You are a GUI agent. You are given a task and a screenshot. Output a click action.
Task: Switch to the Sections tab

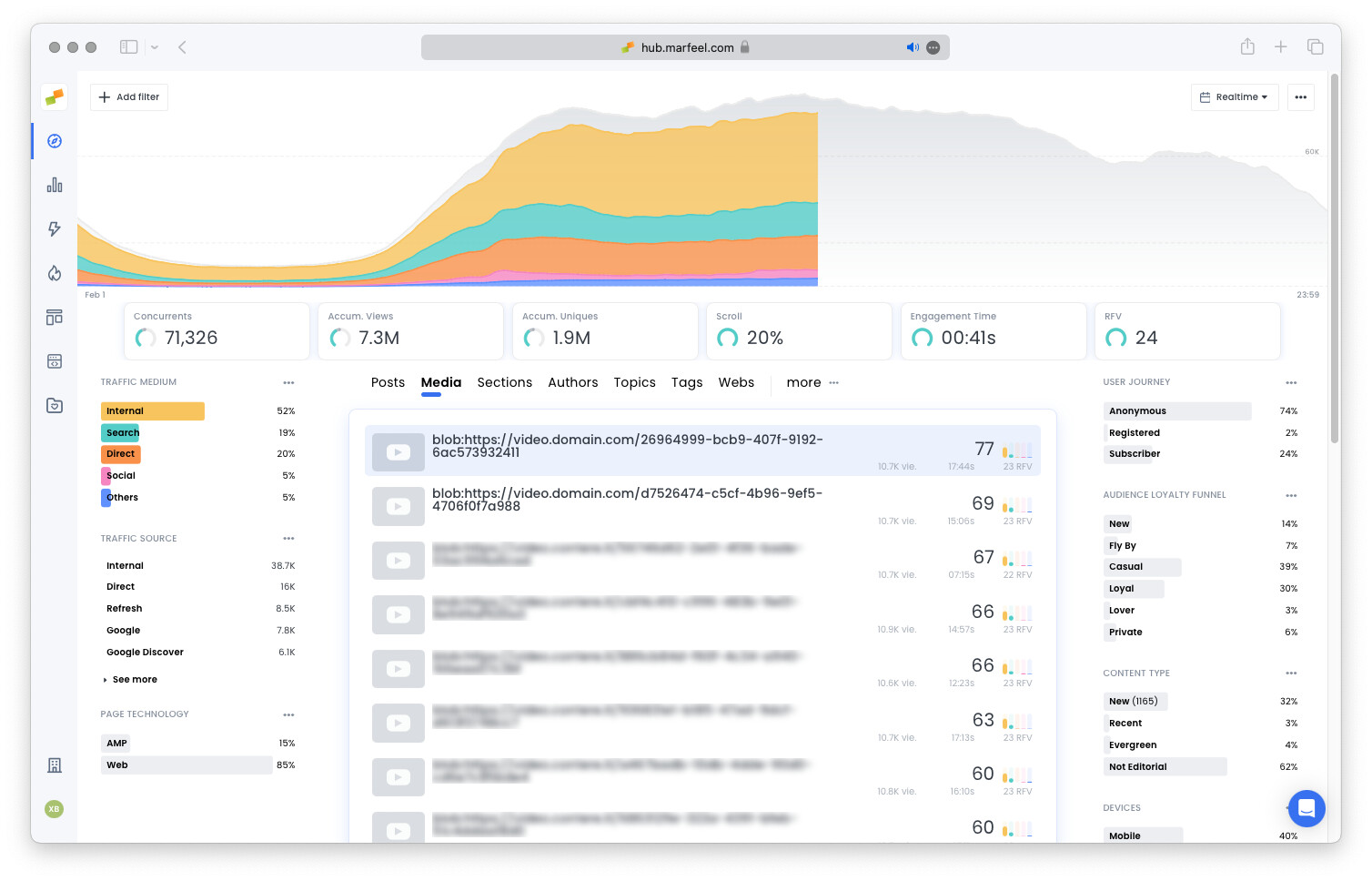[x=504, y=382]
